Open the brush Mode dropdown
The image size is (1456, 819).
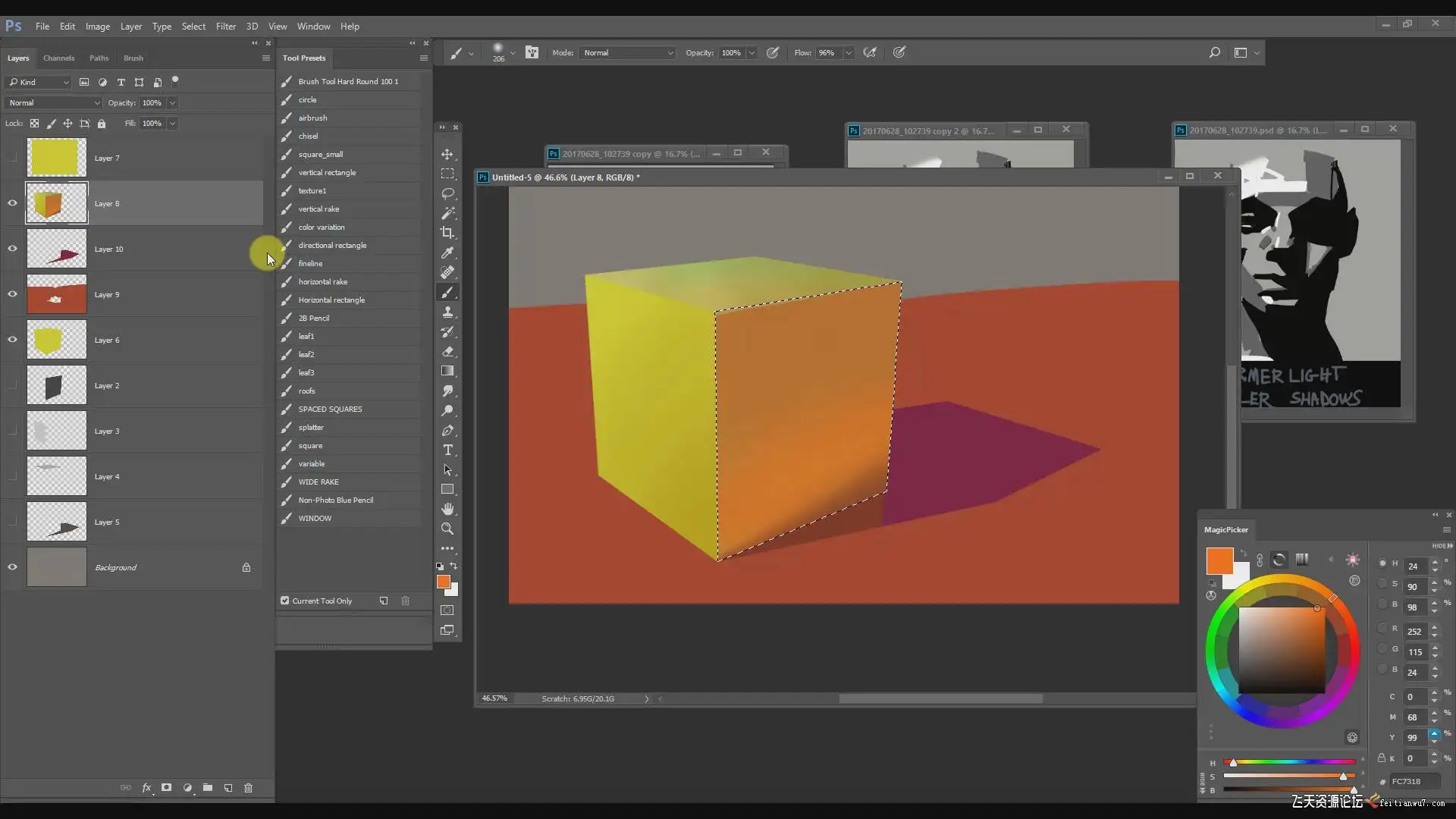627,53
